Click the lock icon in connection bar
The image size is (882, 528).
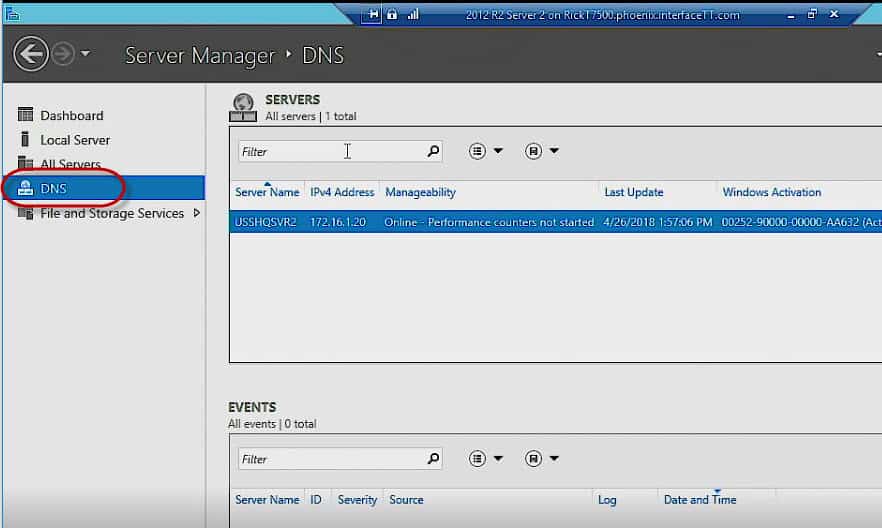point(392,15)
